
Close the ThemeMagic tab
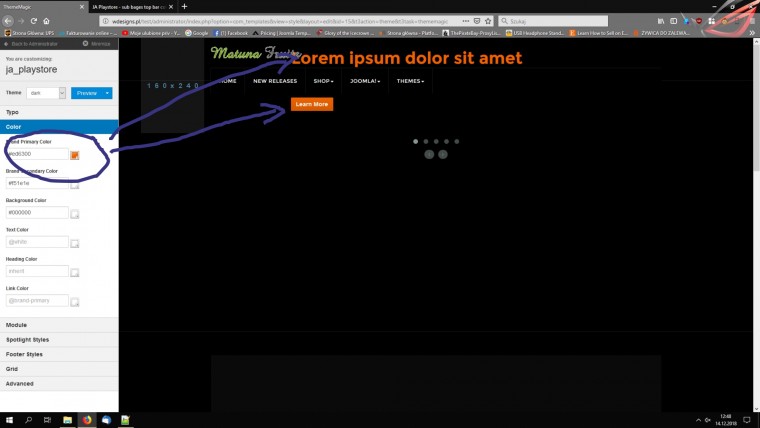tap(81, 7)
